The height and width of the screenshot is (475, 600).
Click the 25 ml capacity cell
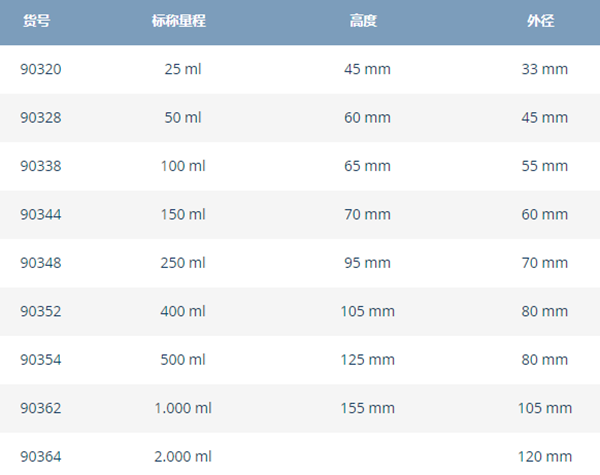pyautogui.click(x=183, y=69)
